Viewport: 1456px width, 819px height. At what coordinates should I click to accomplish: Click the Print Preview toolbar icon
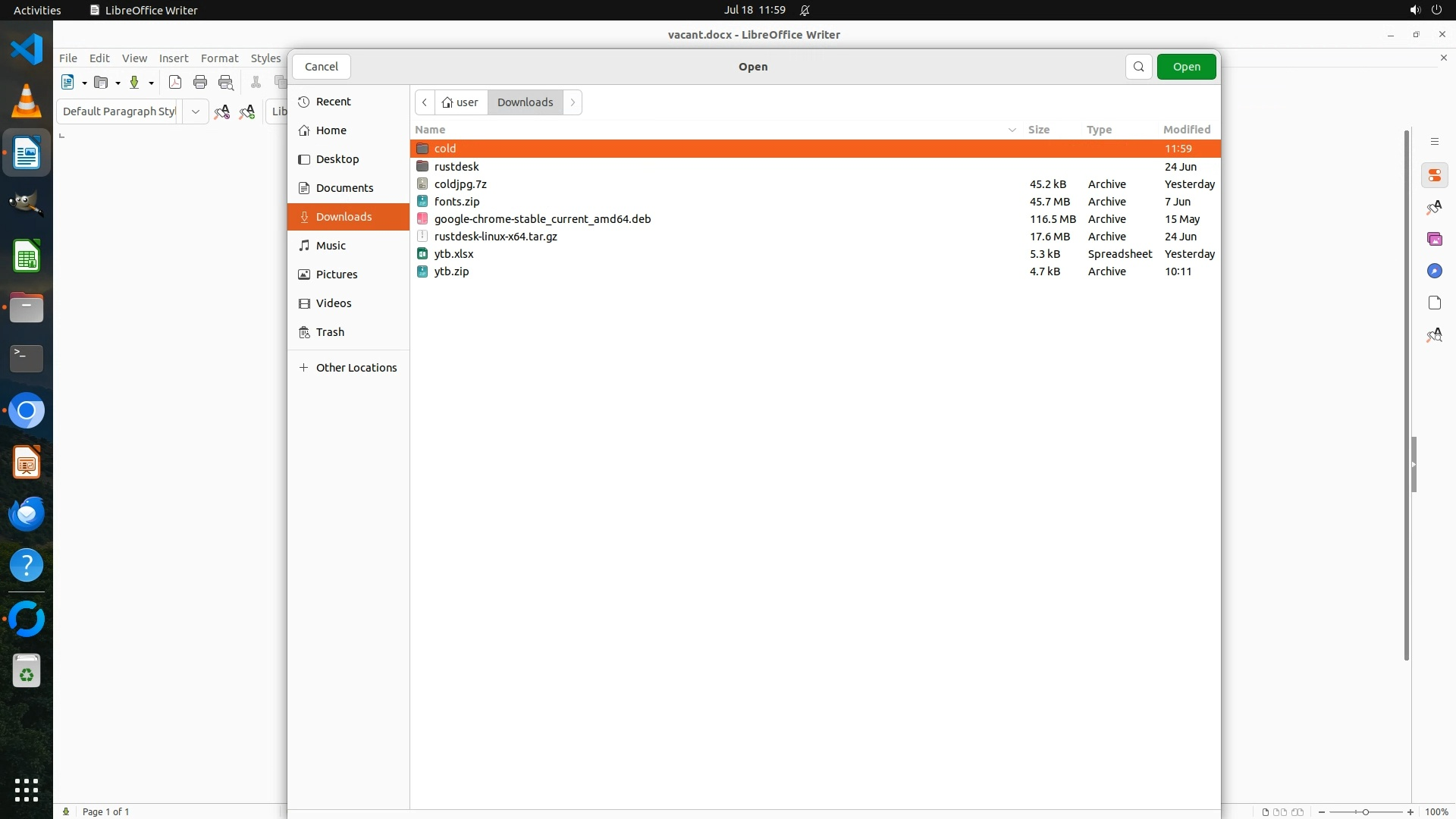click(x=226, y=83)
